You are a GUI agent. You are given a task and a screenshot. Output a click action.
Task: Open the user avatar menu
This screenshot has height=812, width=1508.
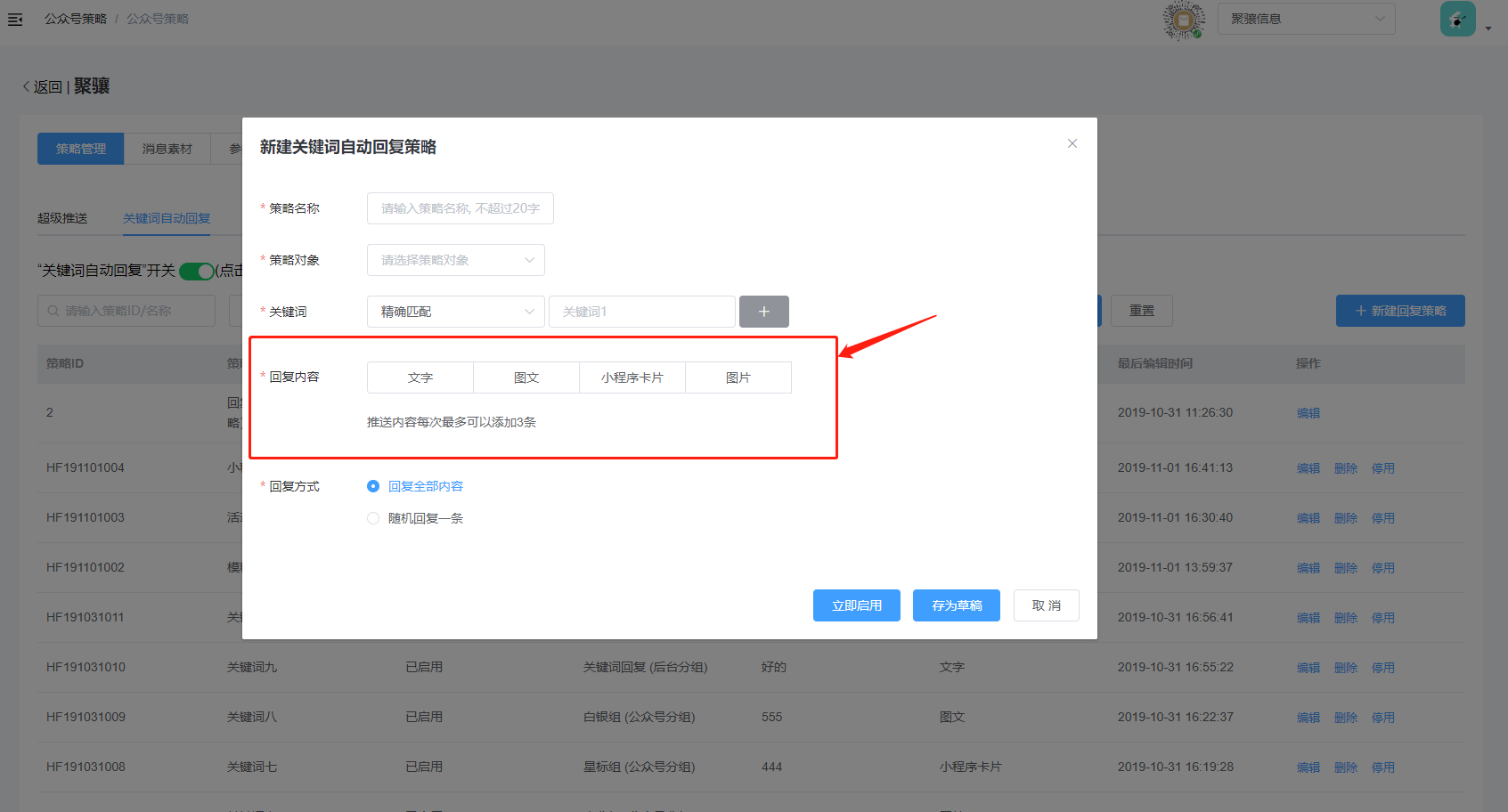tap(1458, 19)
